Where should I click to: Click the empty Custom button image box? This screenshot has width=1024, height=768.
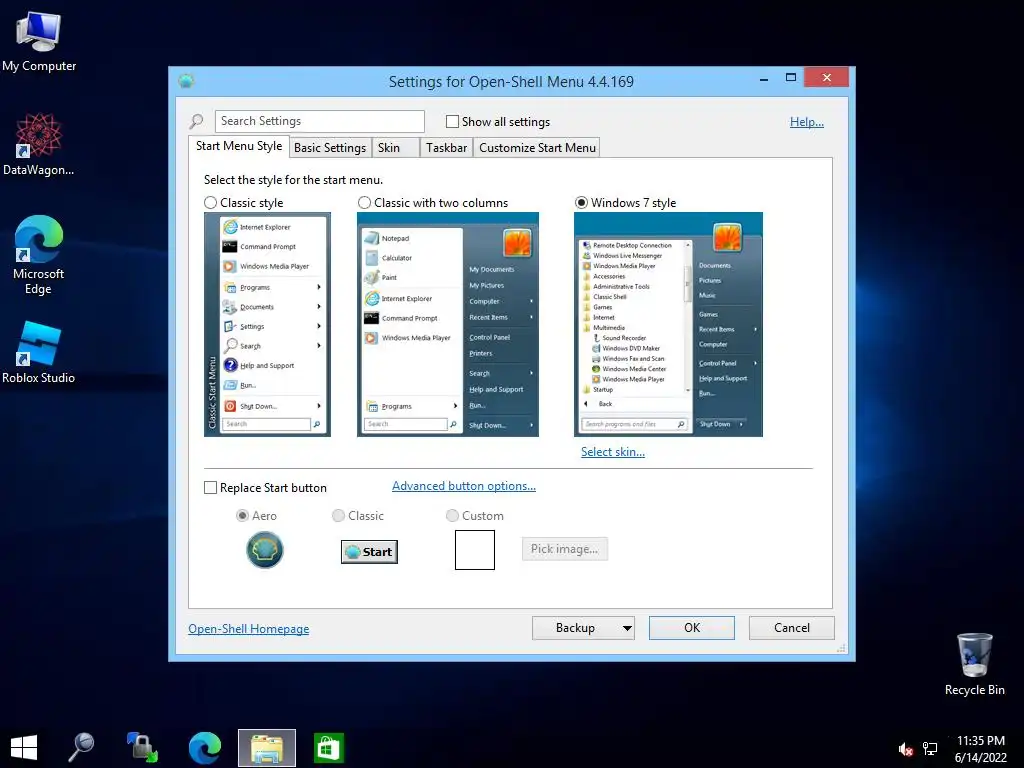pos(475,550)
